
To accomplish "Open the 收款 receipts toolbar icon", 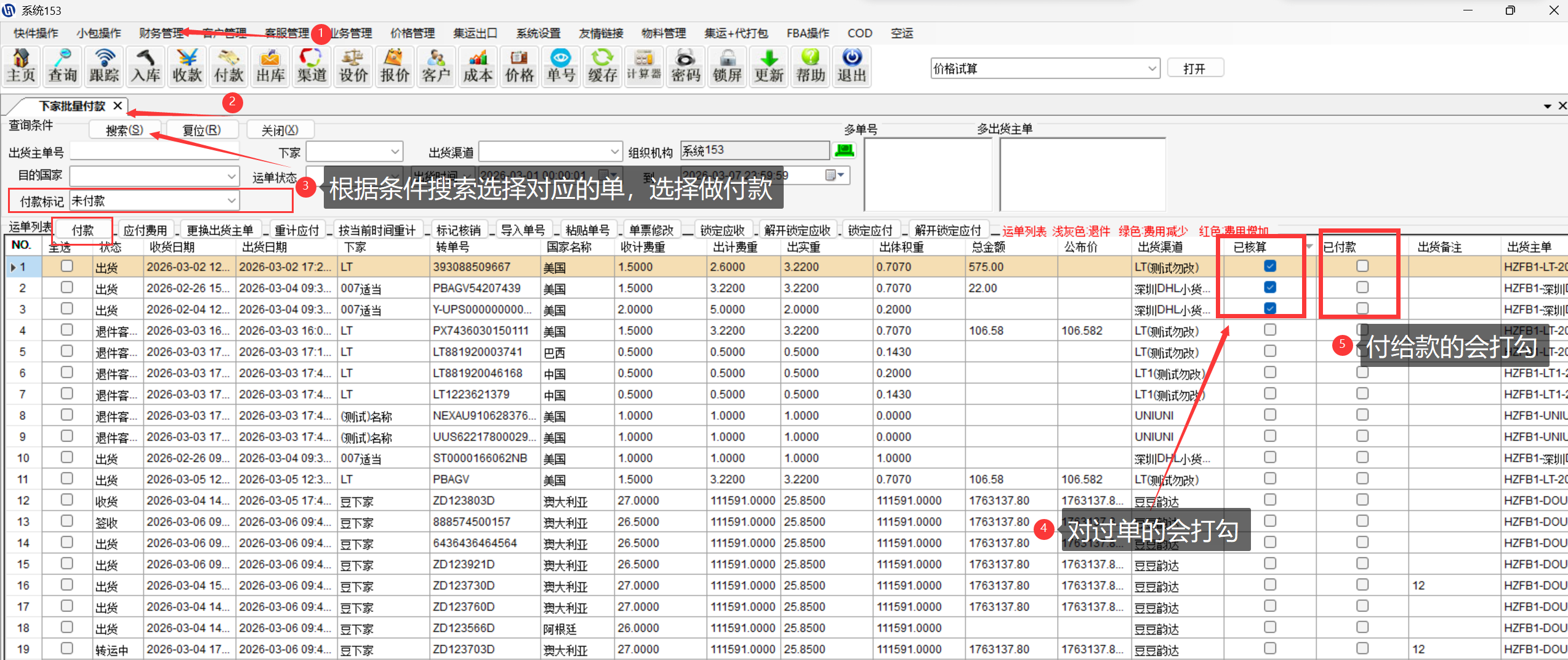I will 187,66.
